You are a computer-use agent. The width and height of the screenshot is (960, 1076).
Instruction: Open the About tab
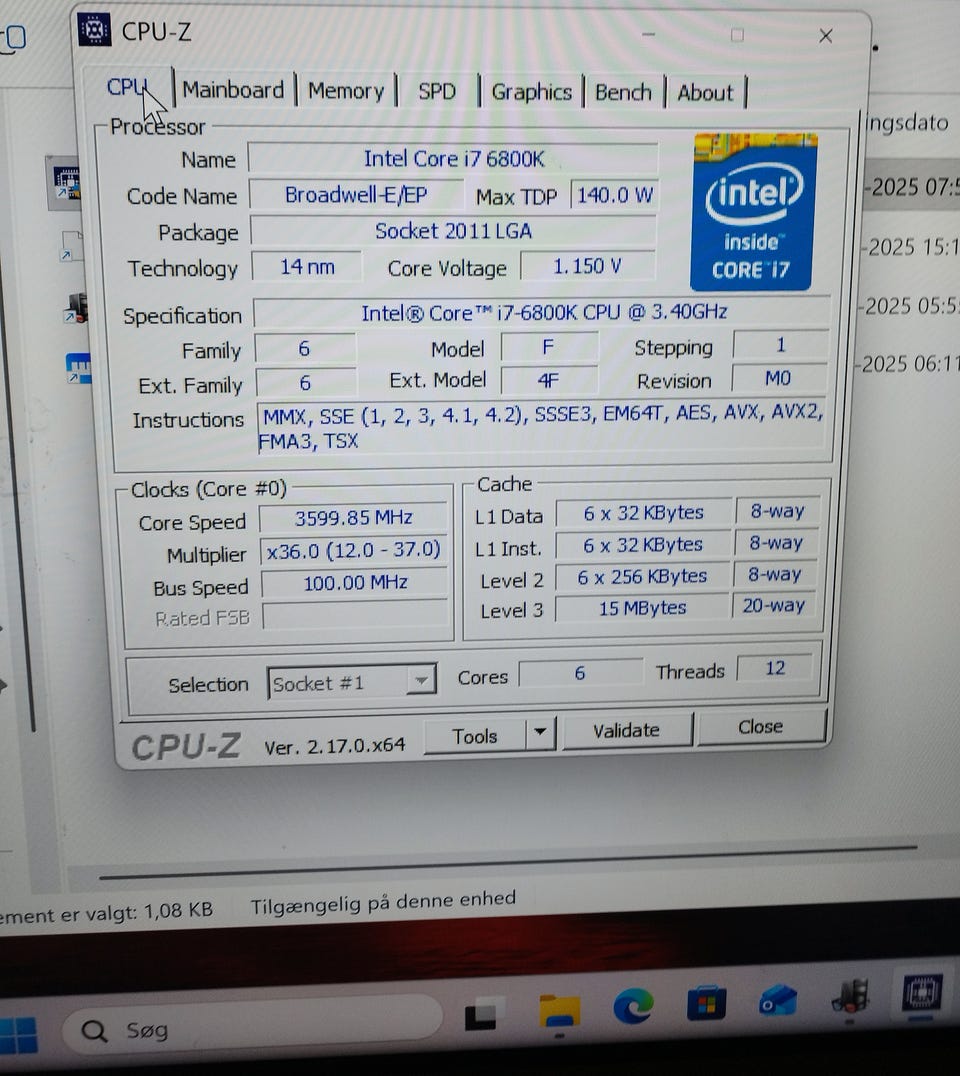(705, 93)
